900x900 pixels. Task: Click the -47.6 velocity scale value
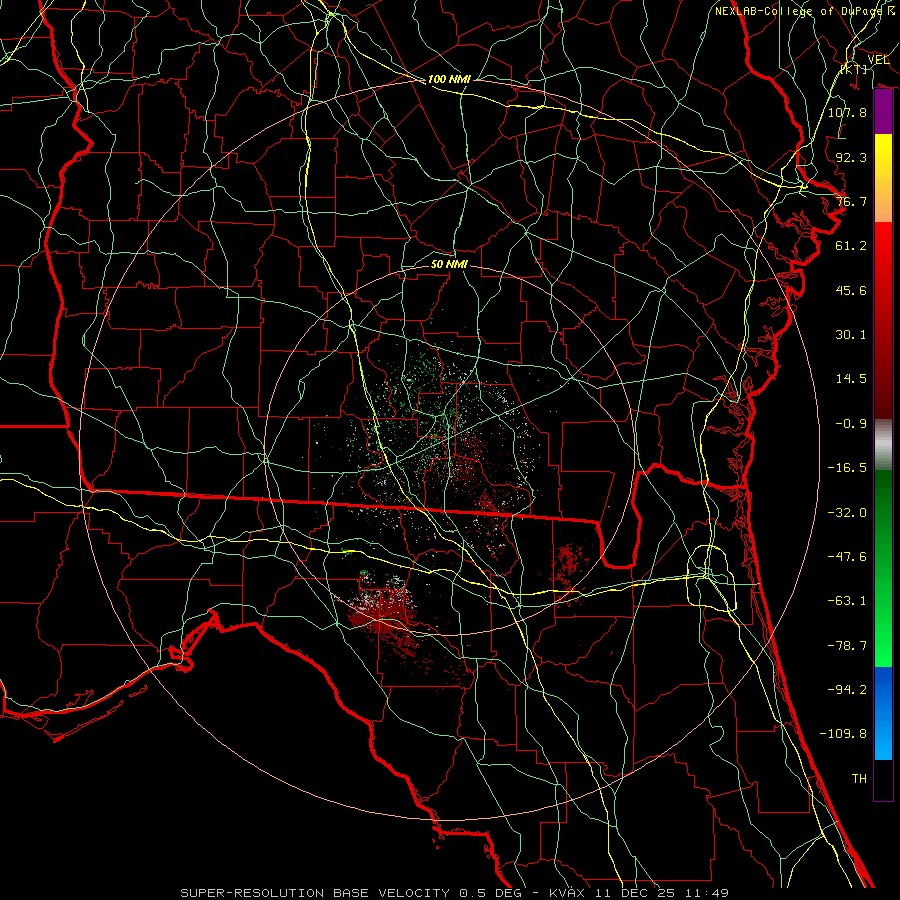click(x=847, y=557)
